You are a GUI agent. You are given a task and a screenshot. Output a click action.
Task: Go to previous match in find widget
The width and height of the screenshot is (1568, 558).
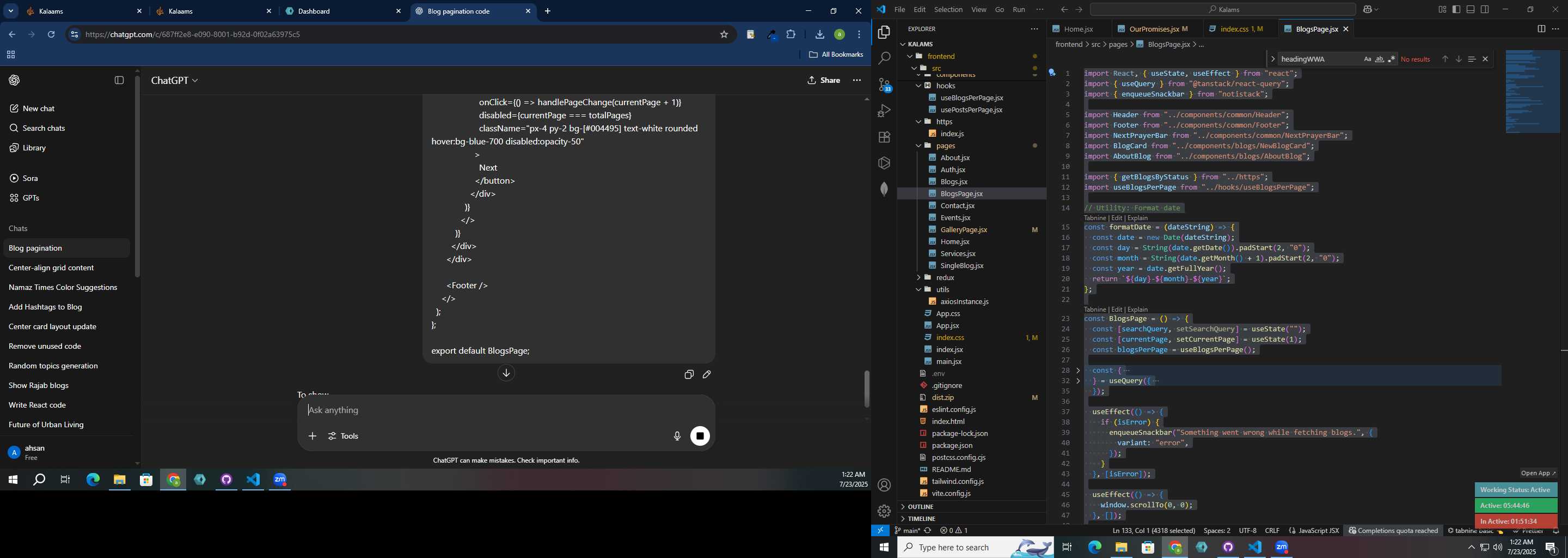click(1445, 59)
